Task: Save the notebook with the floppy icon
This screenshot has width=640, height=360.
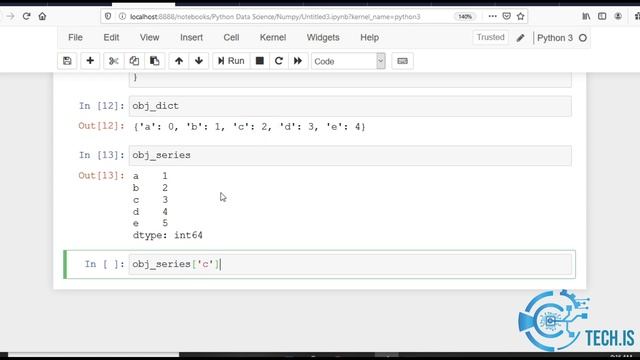Action: point(67,61)
